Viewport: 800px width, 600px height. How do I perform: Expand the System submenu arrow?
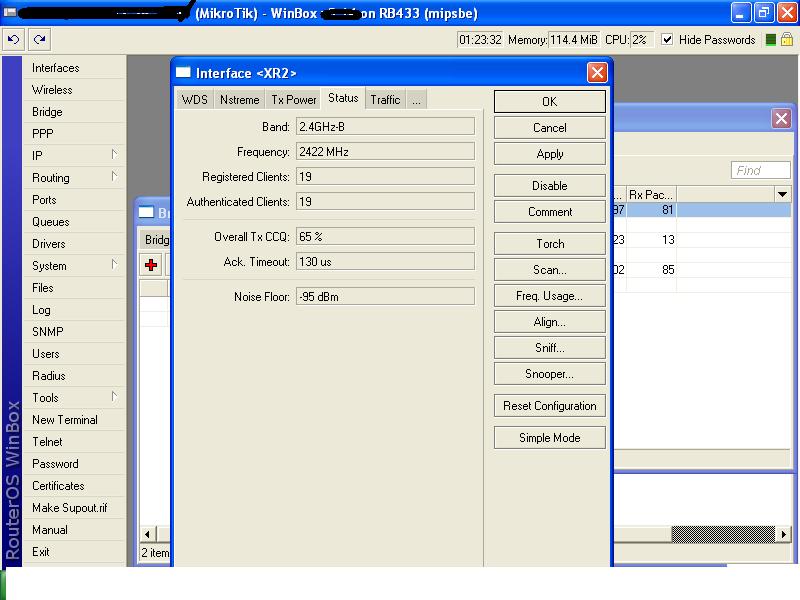(x=114, y=265)
